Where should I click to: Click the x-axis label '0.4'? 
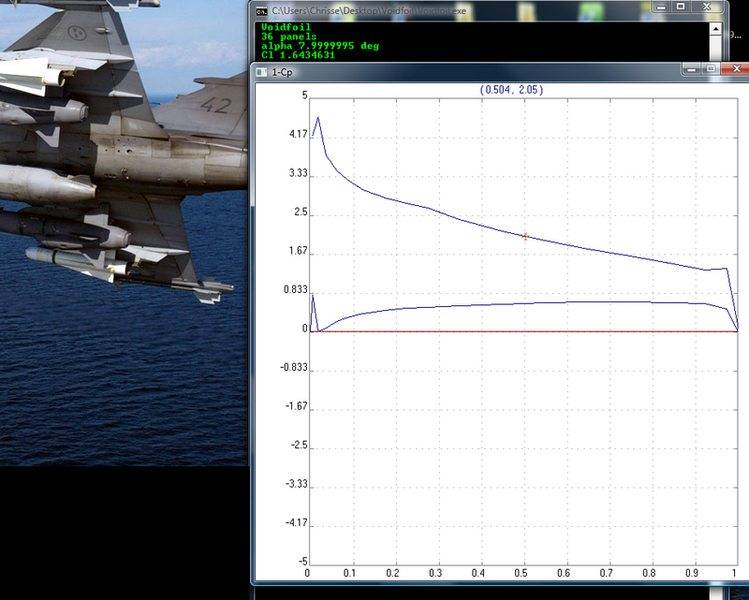(478, 573)
